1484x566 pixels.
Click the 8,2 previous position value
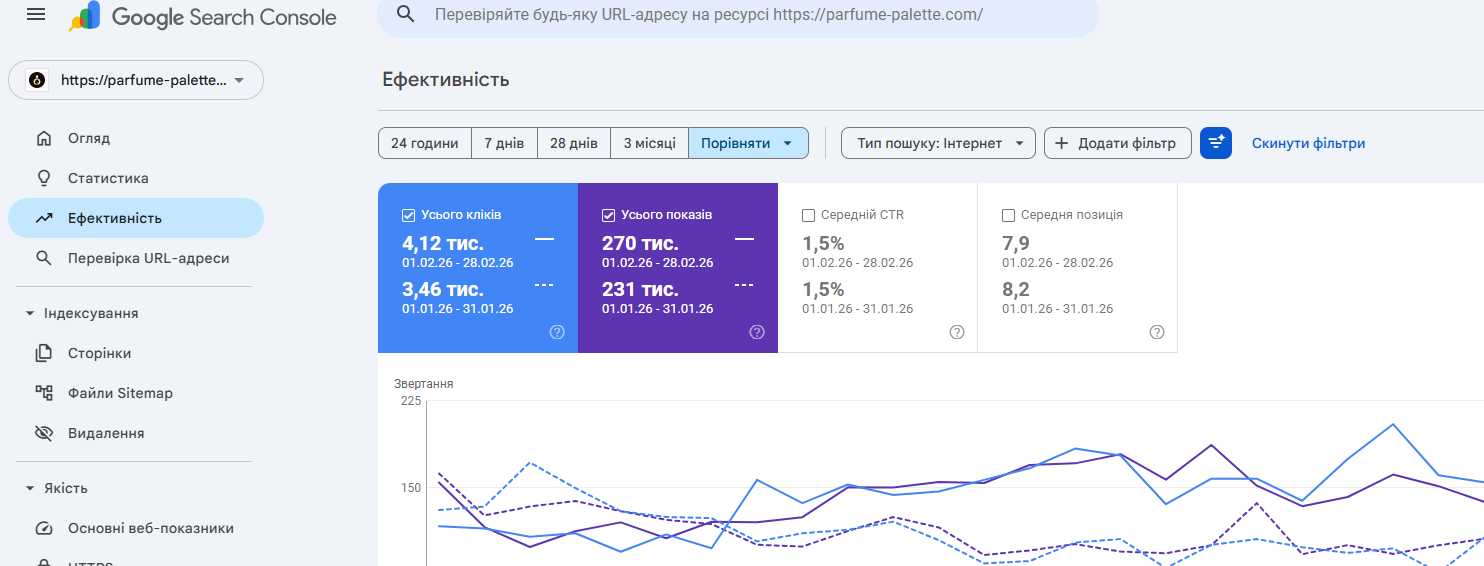[1016, 289]
